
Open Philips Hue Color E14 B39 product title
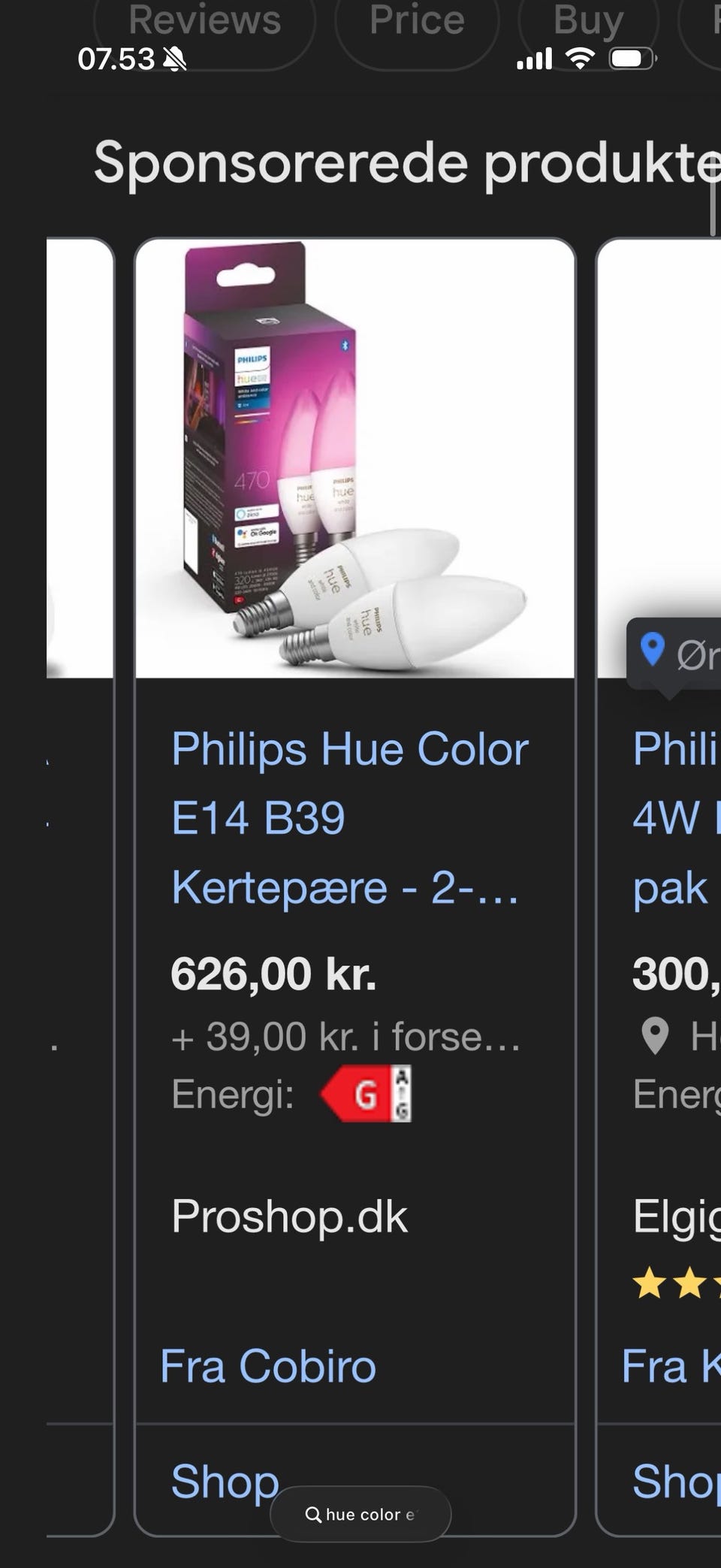[x=350, y=818]
